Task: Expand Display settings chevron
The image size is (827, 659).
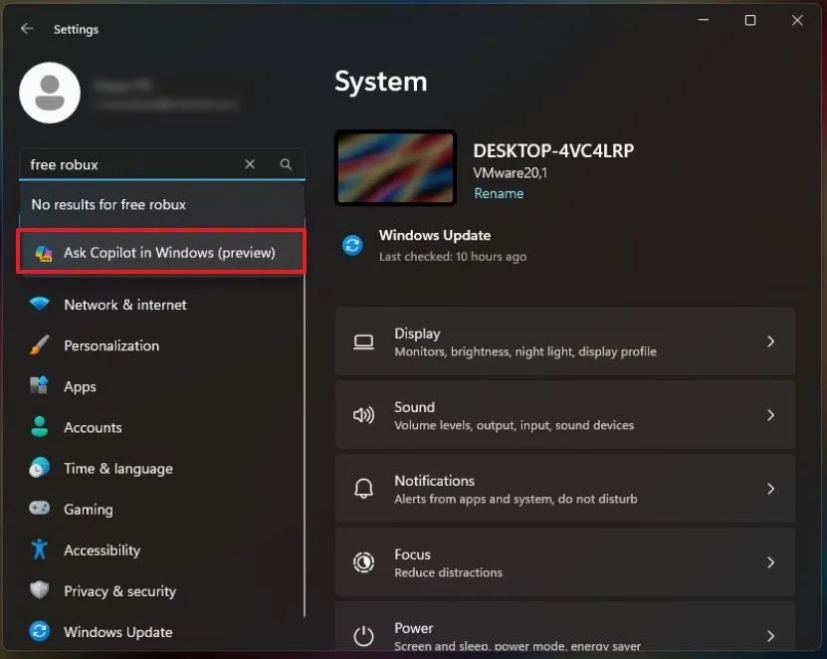Action: [x=771, y=342]
